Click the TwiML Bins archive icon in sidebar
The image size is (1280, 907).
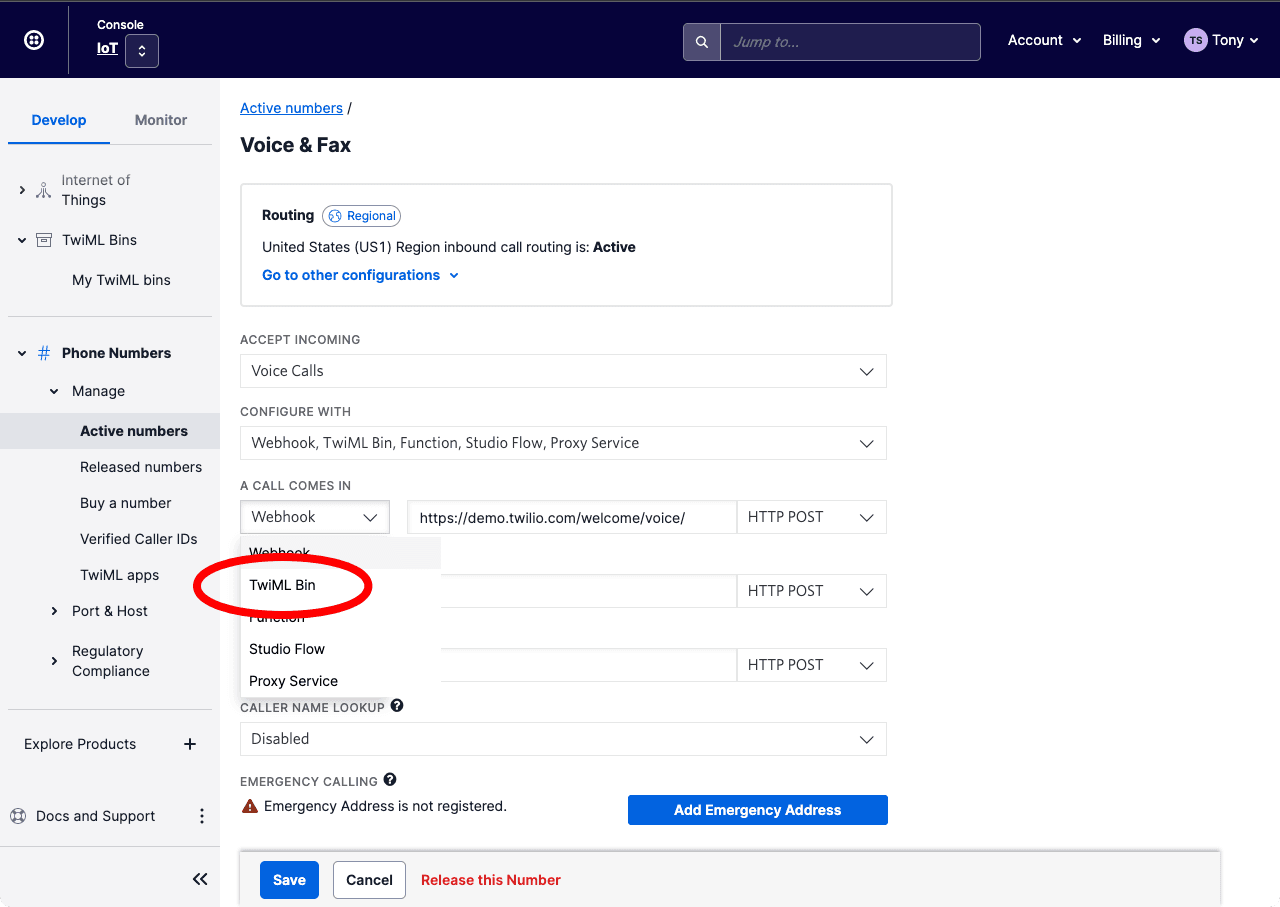pos(43,239)
